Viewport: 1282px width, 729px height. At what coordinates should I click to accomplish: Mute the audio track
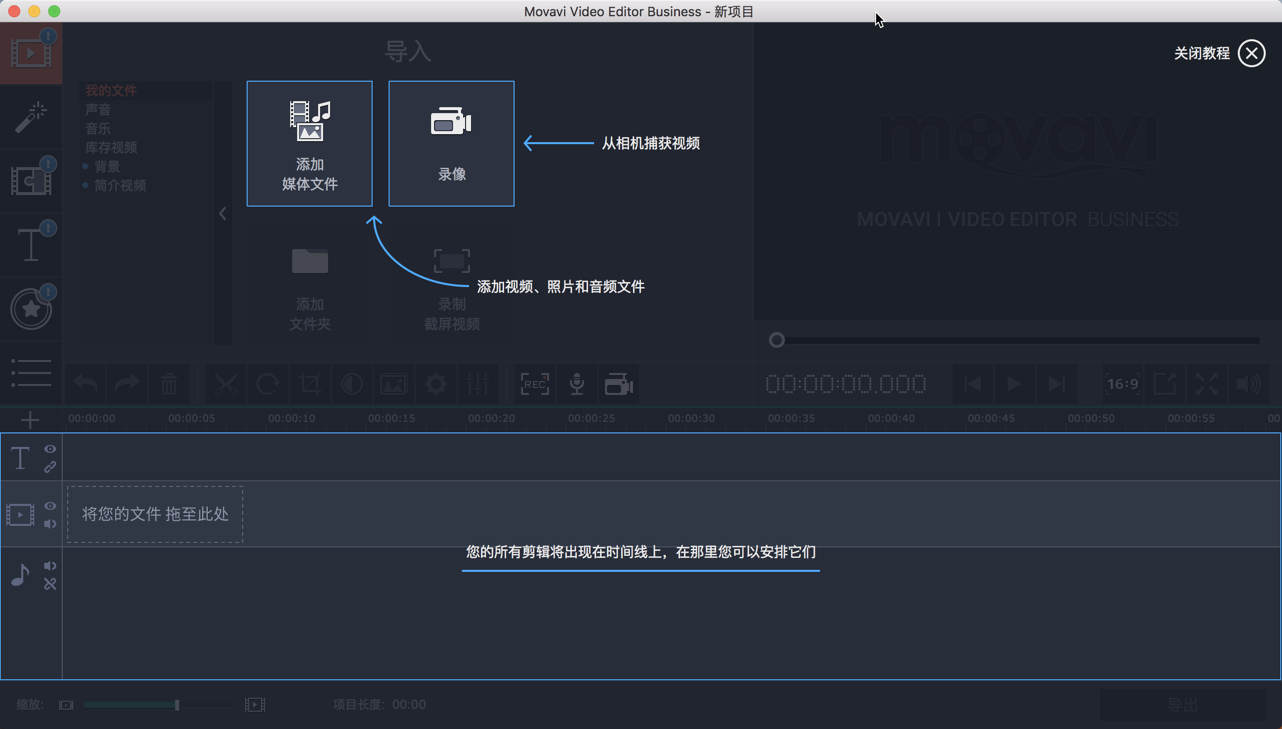point(48,567)
